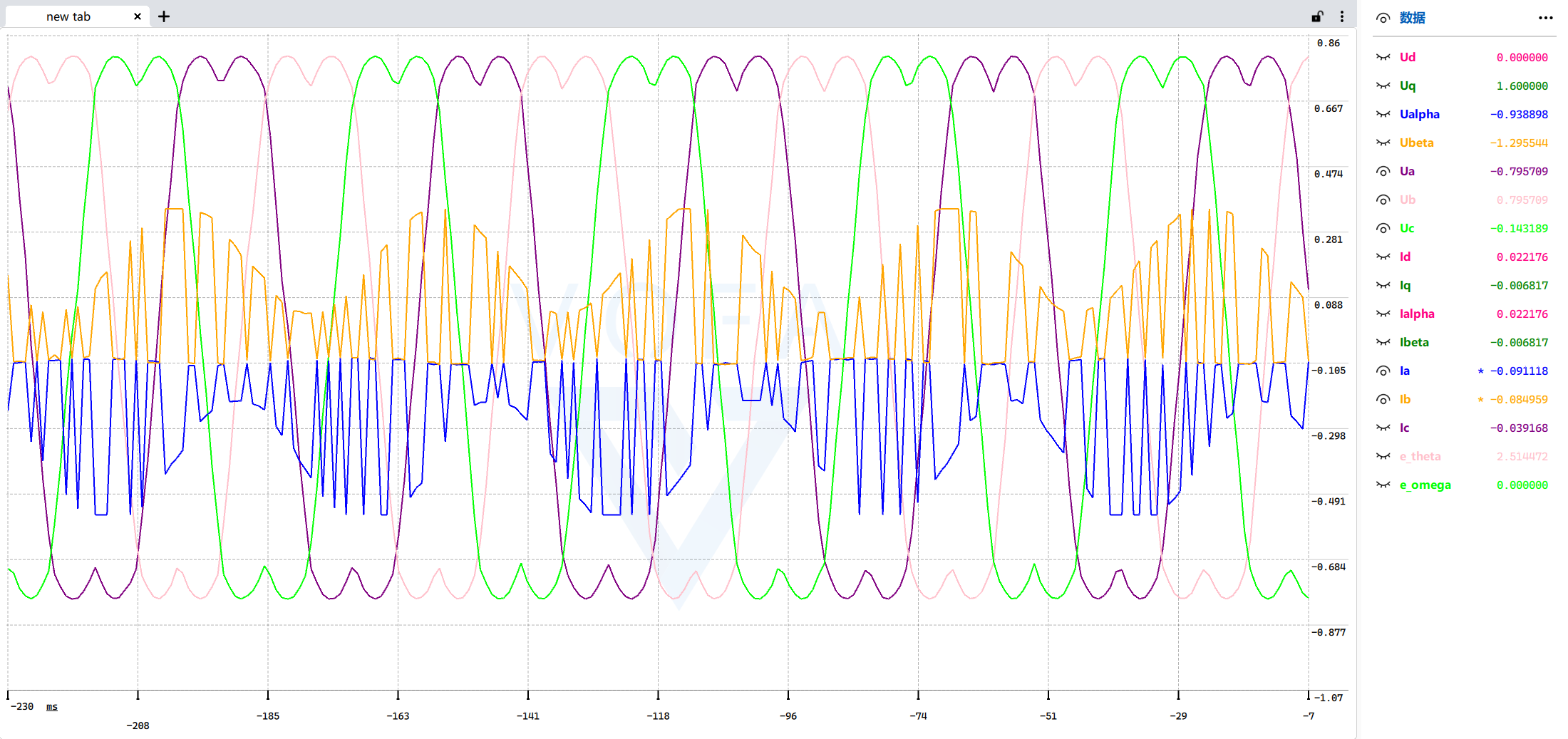Show the Uq channel trace
The height and width of the screenshot is (739, 1568).
(x=1383, y=86)
